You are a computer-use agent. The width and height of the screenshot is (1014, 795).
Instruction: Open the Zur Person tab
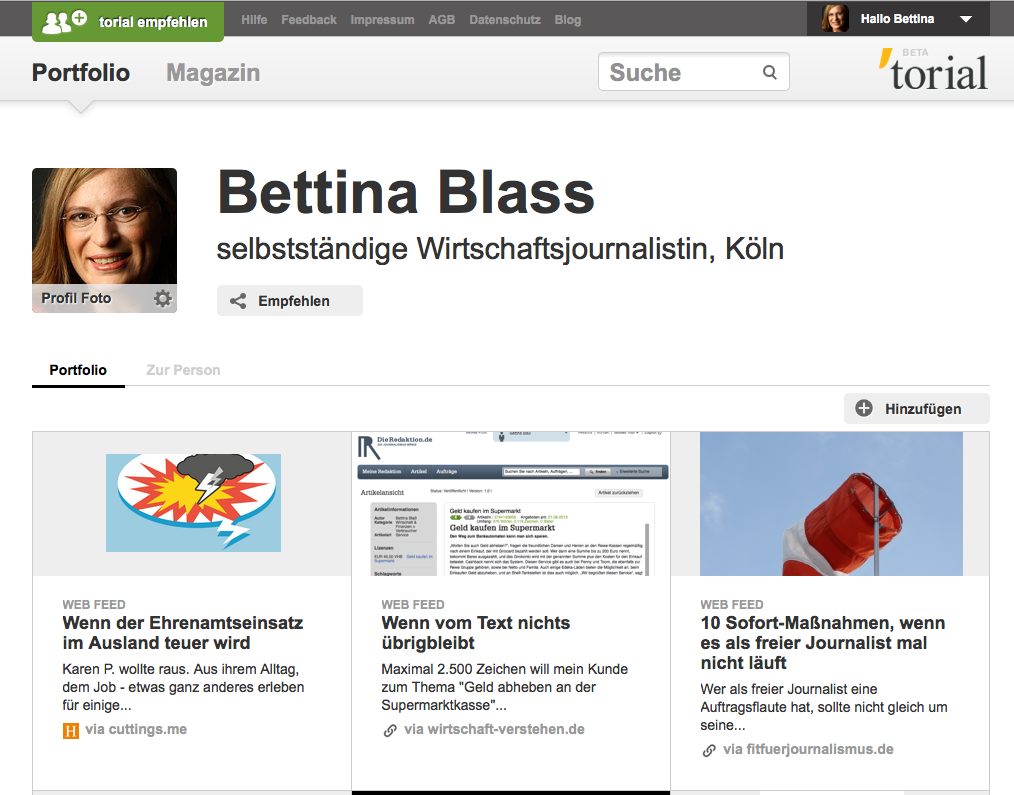[183, 369]
